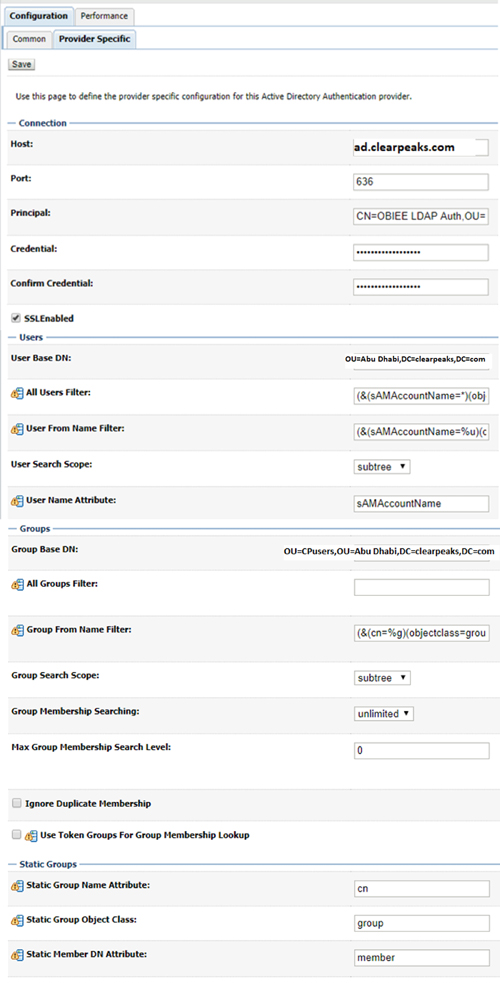Click the Max Group Membership Search Level field

(x=421, y=751)
